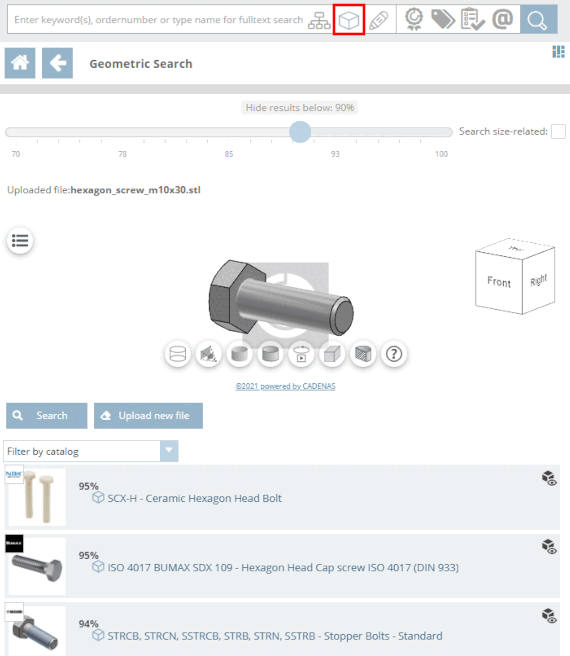Click the fulltext search input field
Viewport: 570px width, 656px height.
[x=158, y=20]
